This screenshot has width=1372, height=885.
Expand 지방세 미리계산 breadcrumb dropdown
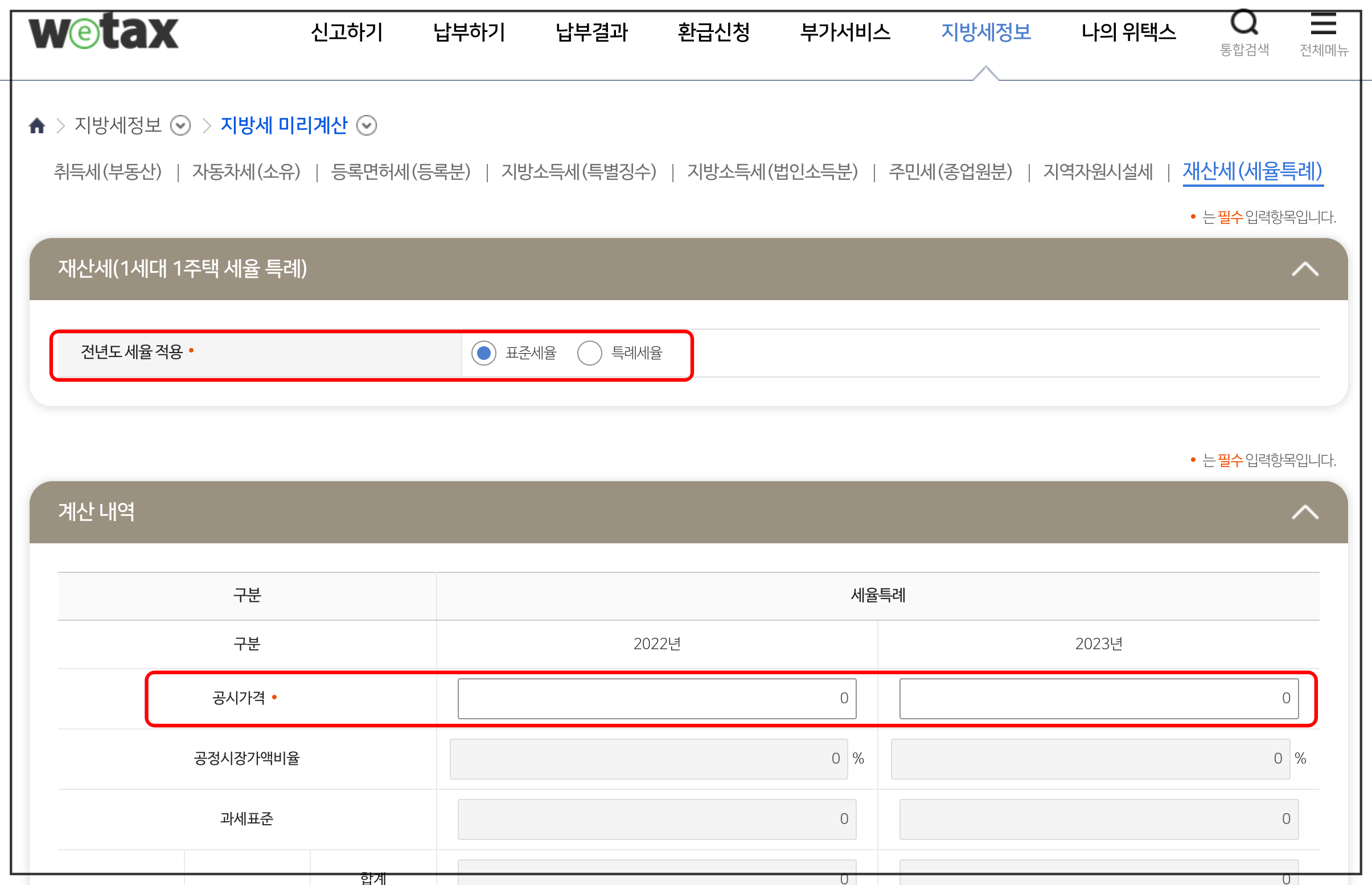367,125
